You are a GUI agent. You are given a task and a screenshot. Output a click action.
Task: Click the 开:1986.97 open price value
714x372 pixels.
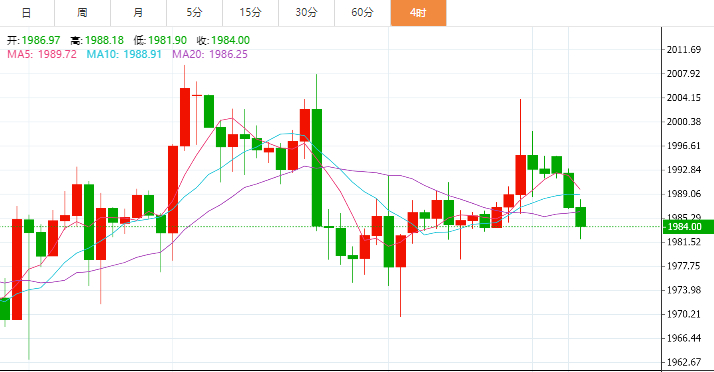[x=33, y=40]
